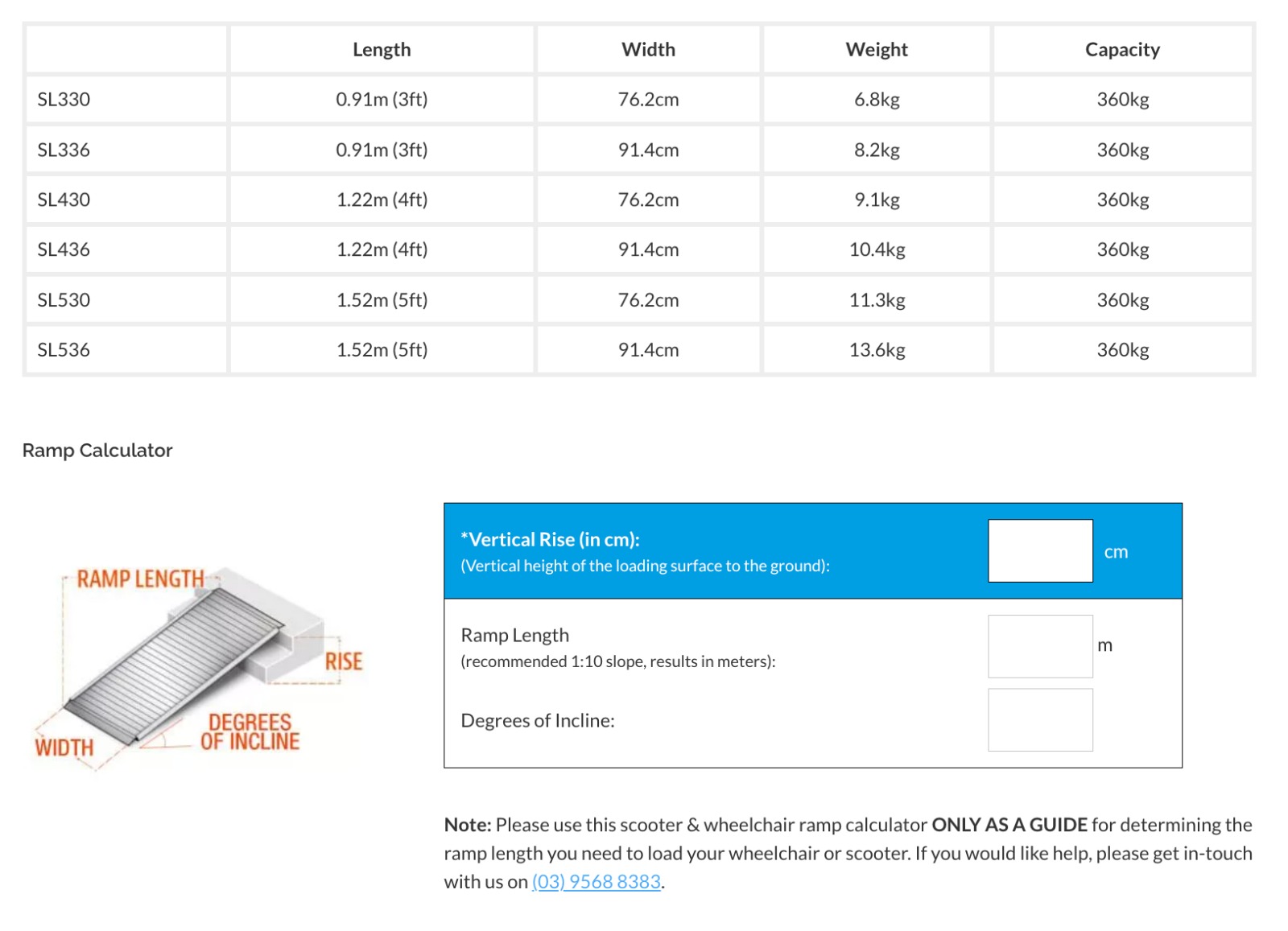Select the SL336 model cell

pos(64,150)
